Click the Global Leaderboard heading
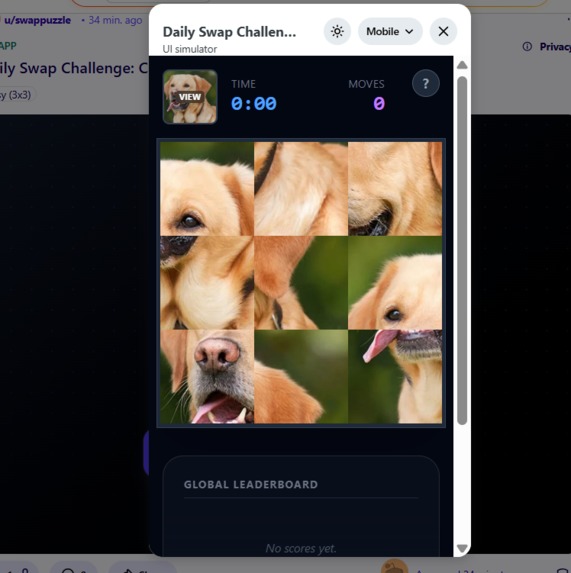Viewport: 571px width, 573px height. (x=251, y=485)
